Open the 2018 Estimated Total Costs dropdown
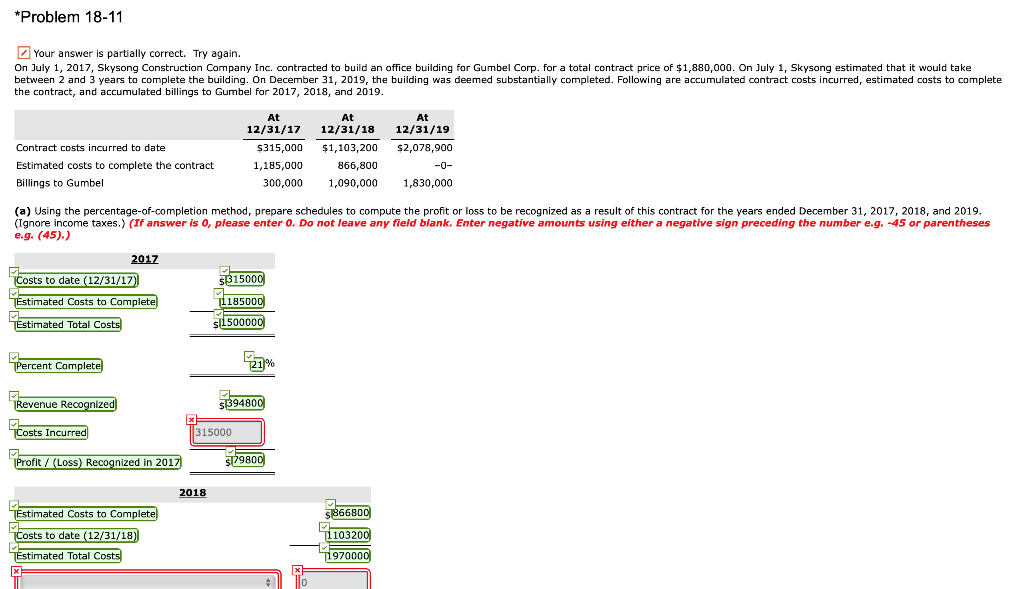The width and height of the screenshot is (1024, 589). (68, 556)
